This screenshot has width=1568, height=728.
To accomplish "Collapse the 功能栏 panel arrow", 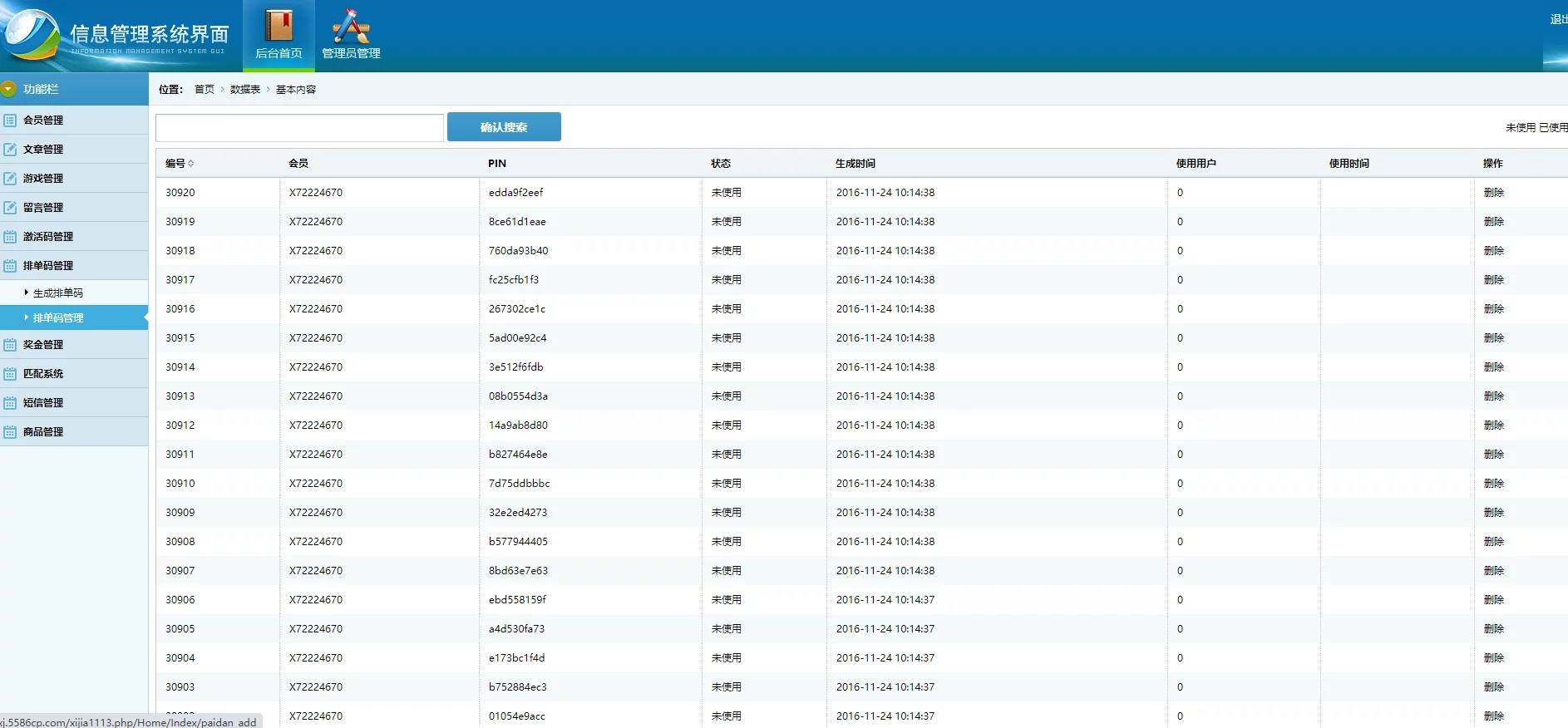I will (9, 89).
